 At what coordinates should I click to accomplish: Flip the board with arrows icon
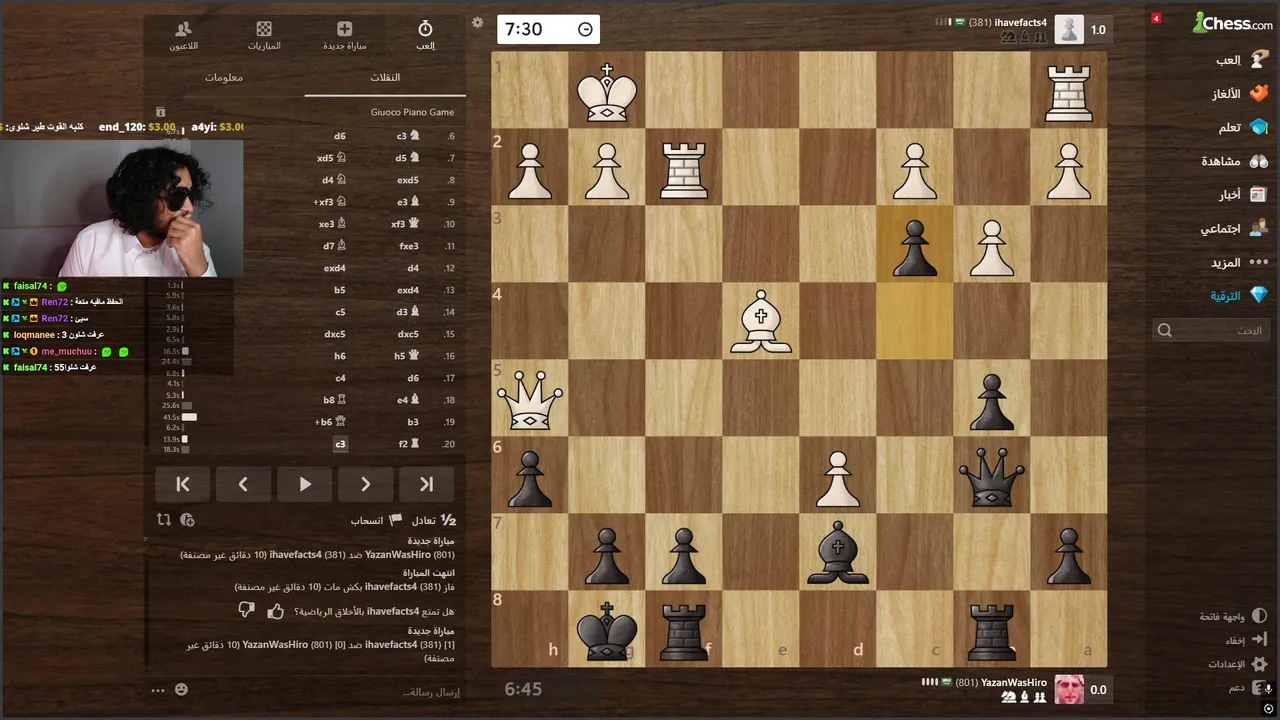tap(164, 520)
